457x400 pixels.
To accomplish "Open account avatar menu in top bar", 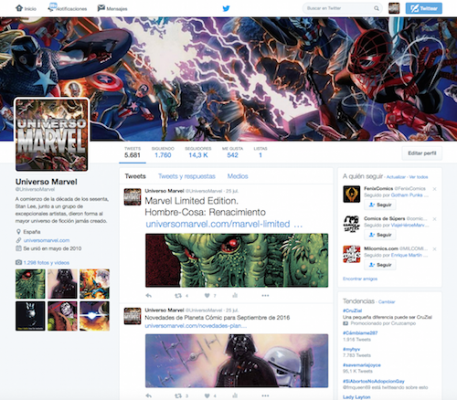I will 394,8.
